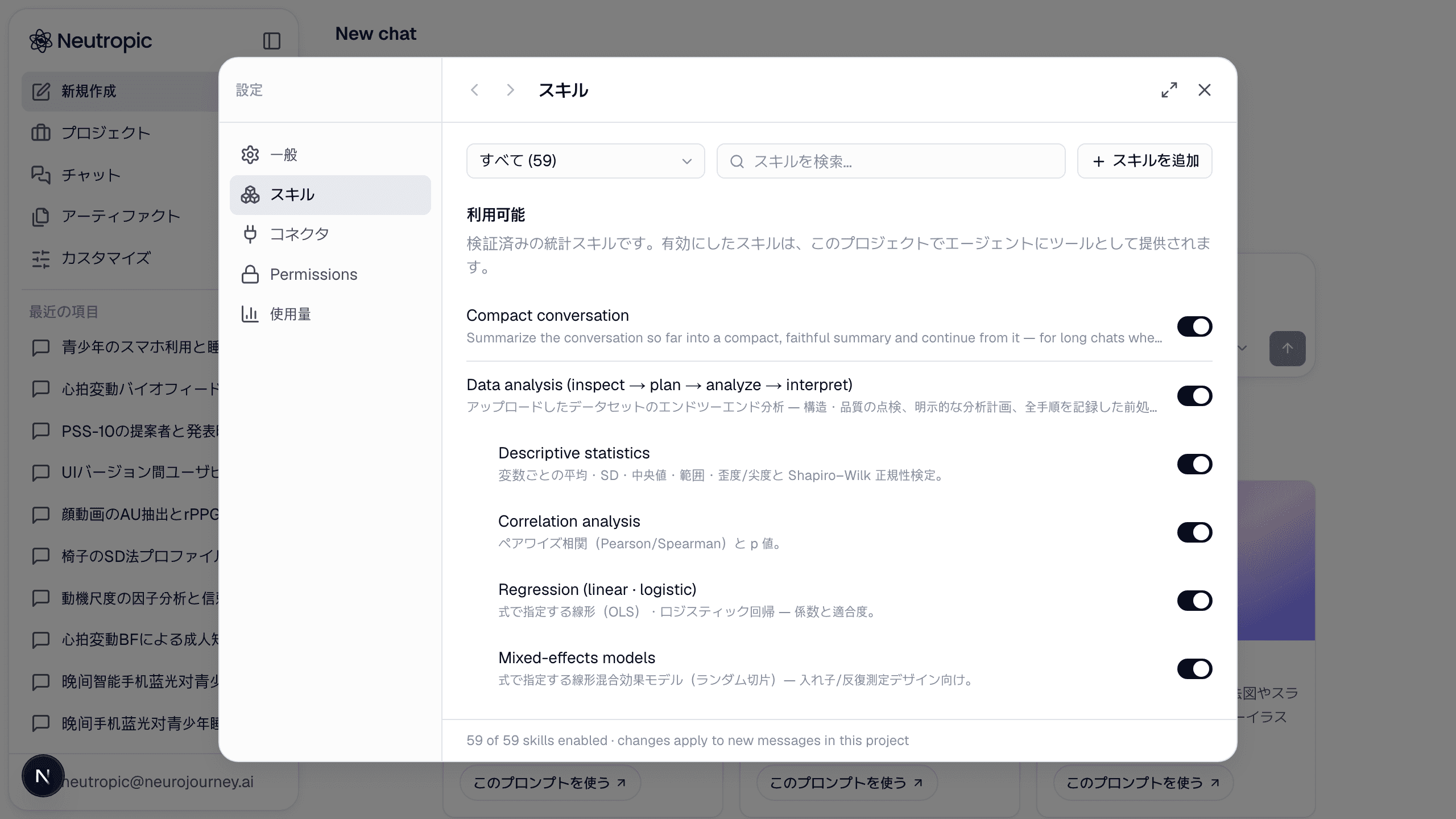The height and width of the screenshot is (819, 1456).
Task: Click the skills-enabled status text in footer
Action: coord(687,741)
